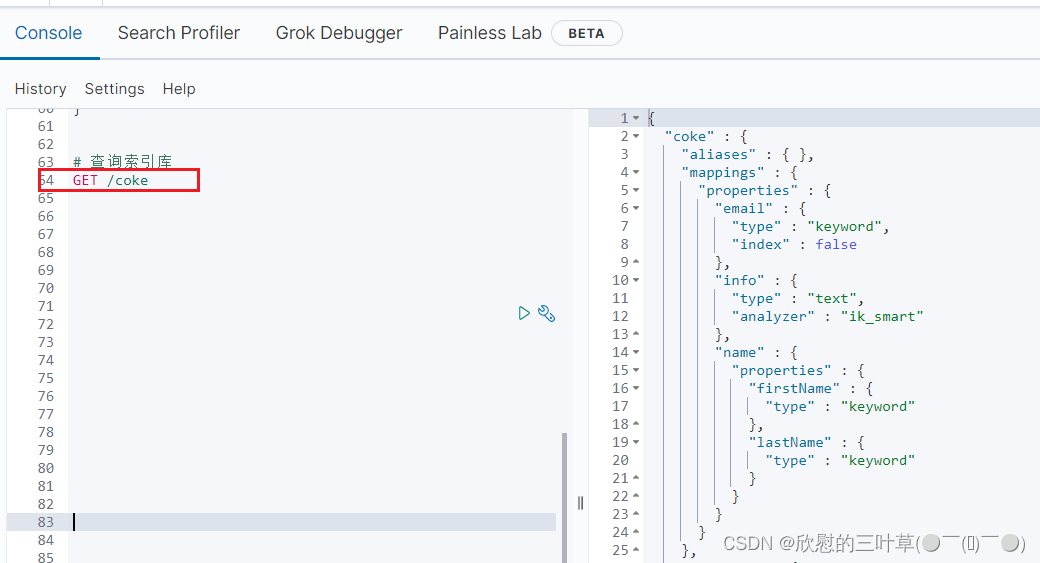
Task: Collapse response line 1 root brace
Action: click(x=636, y=118)
